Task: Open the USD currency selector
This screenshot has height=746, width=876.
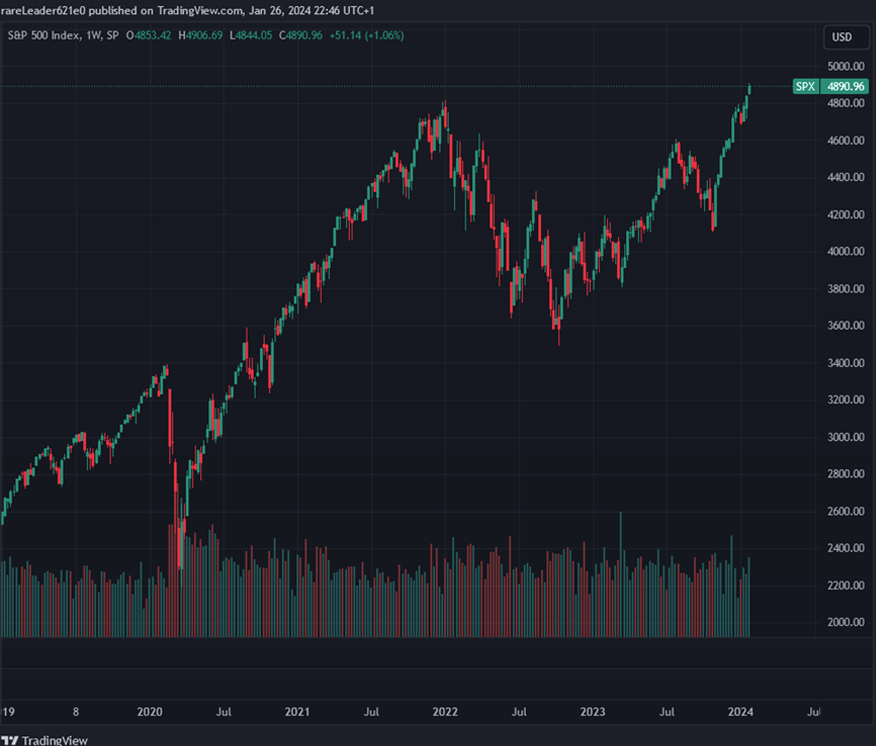Action: pyautogui.click(x=841, y=37)
